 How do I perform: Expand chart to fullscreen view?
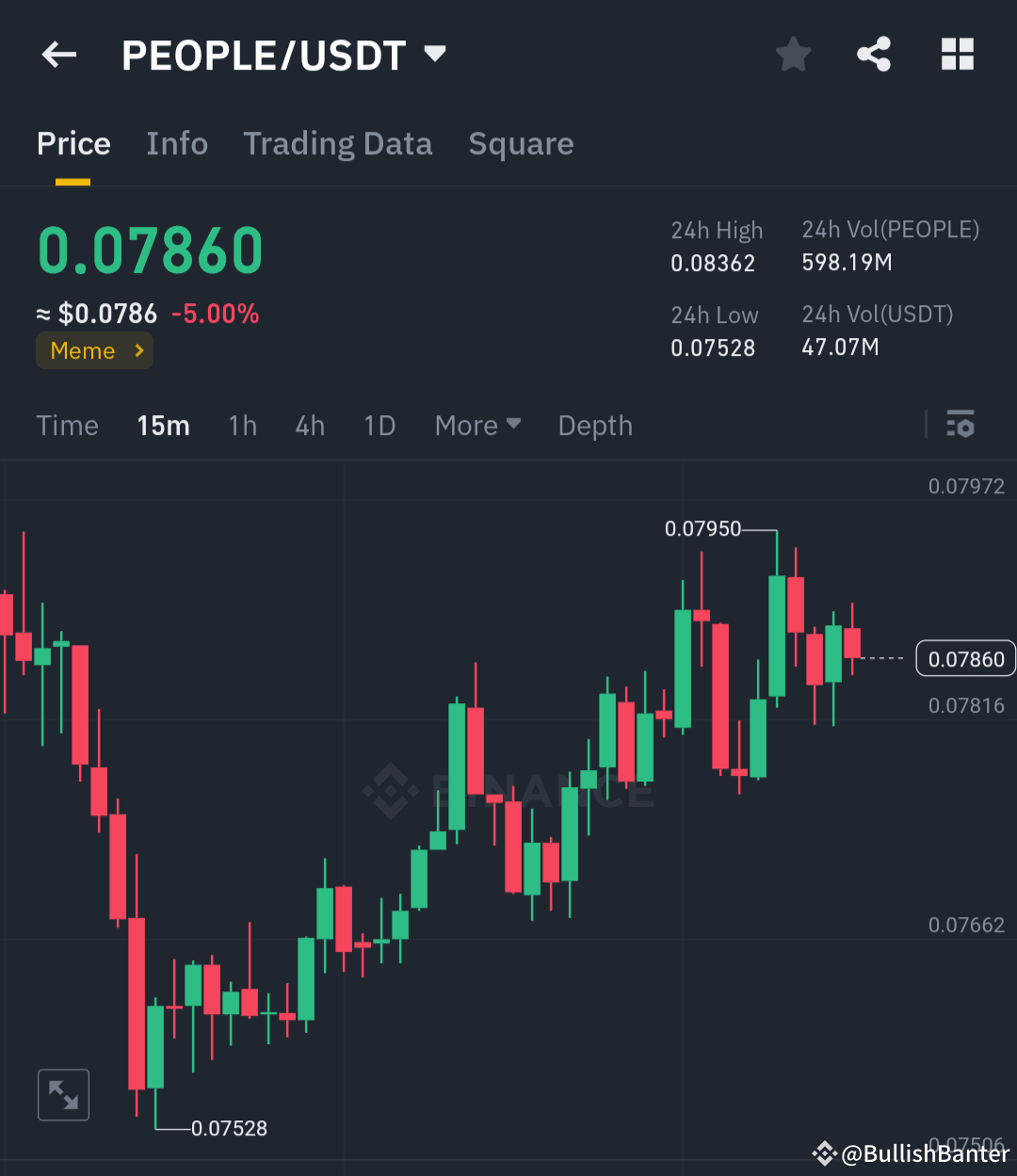(62, 1094)
